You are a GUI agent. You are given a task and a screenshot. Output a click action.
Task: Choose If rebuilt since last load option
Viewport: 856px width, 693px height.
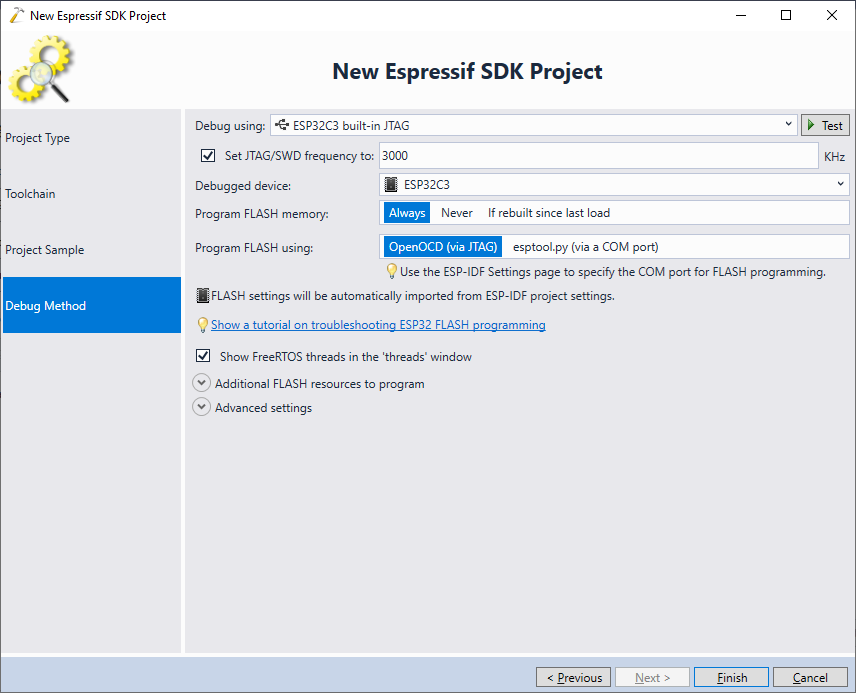[x=549, y=213]
